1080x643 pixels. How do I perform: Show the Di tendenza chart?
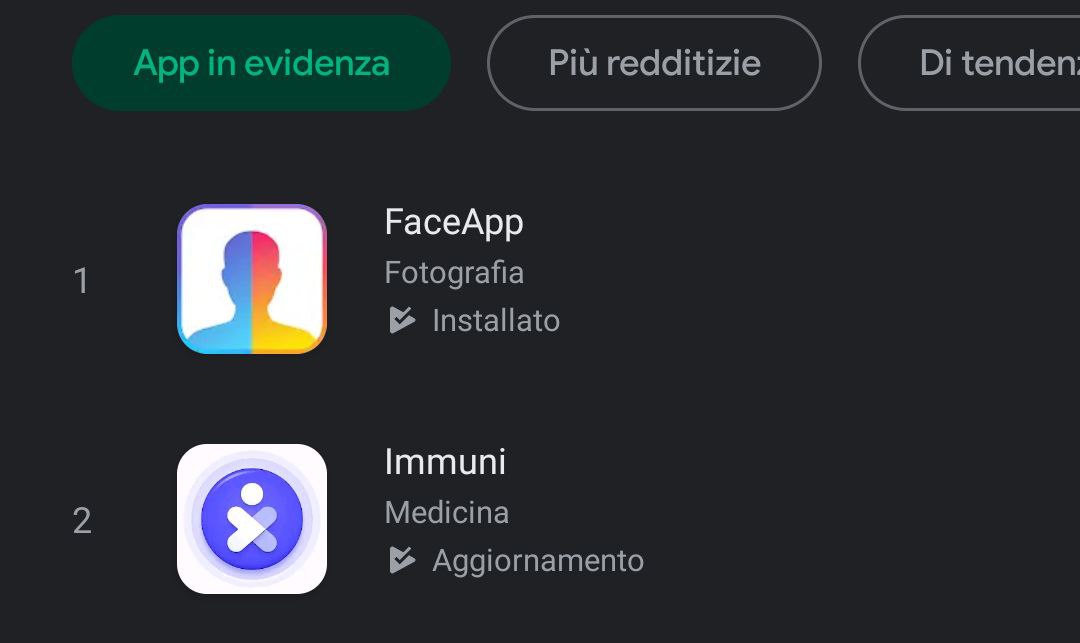990,63
